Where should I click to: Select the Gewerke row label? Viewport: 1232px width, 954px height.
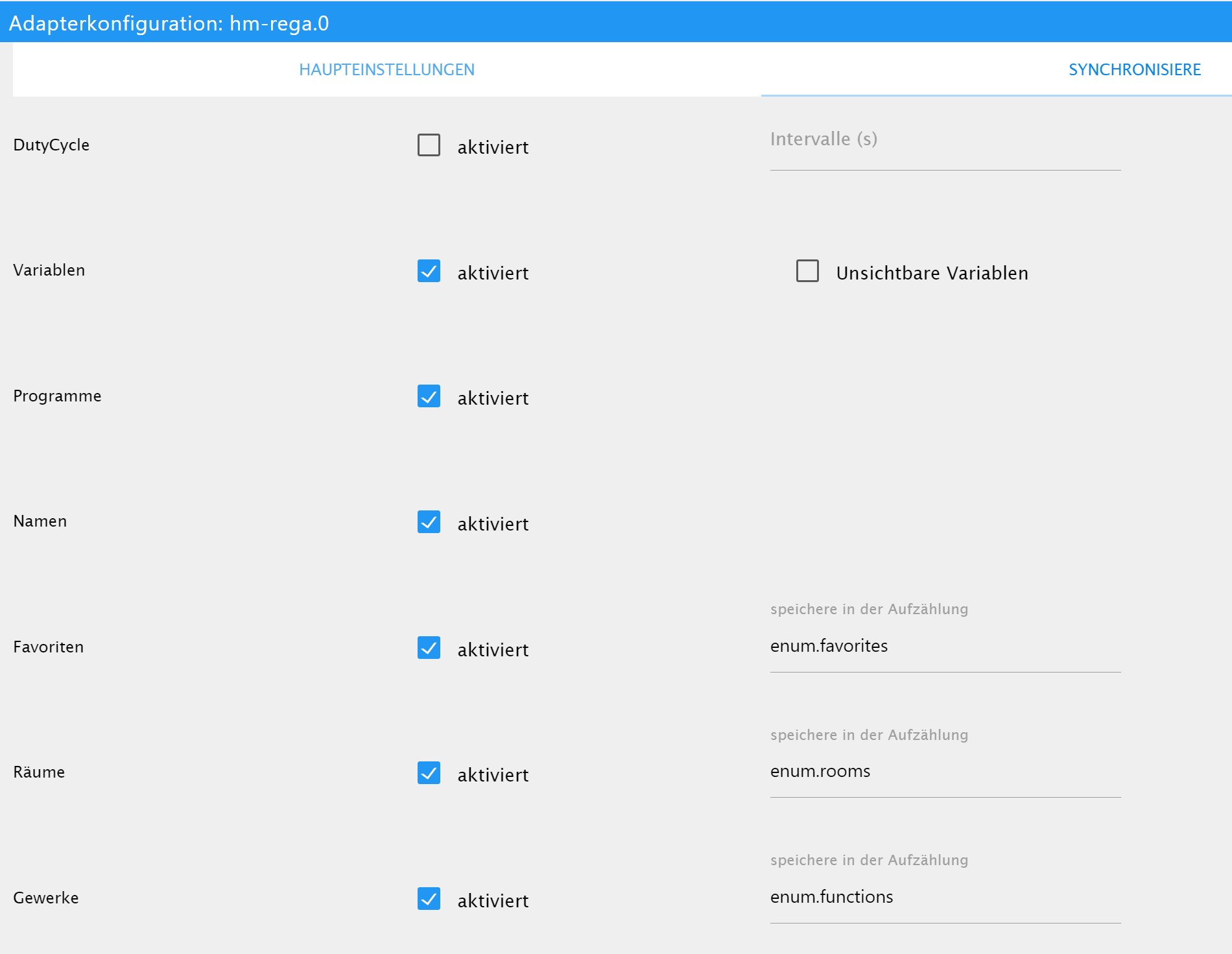(46, 898)
